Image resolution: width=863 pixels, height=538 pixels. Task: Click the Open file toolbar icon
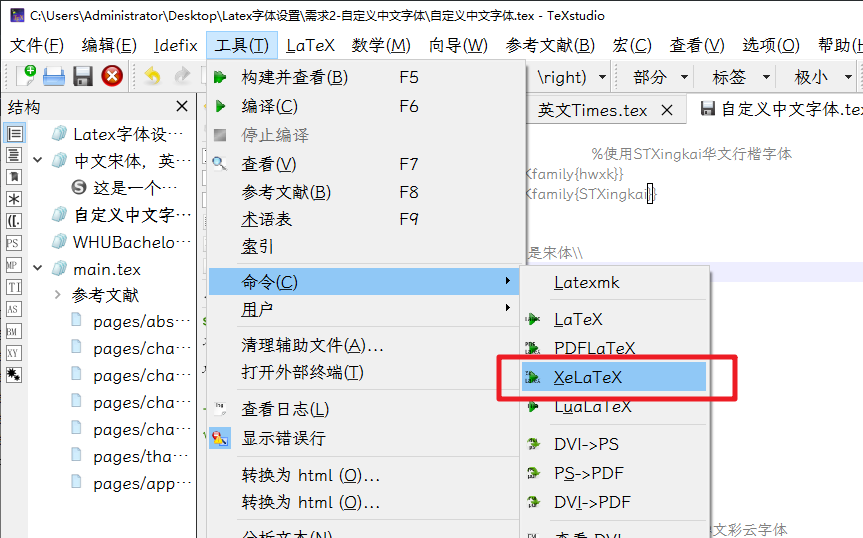(x=54, y=76)
